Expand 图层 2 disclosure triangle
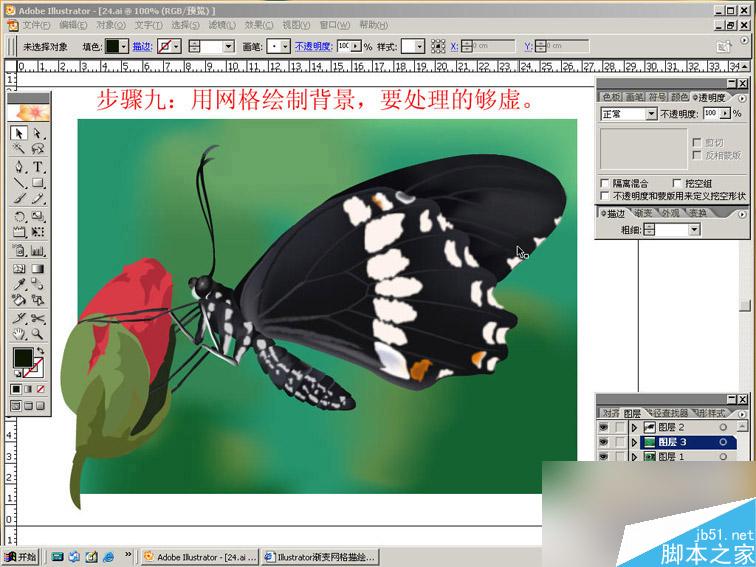This screenshot has height=567, width=756. tap(634, 427)
